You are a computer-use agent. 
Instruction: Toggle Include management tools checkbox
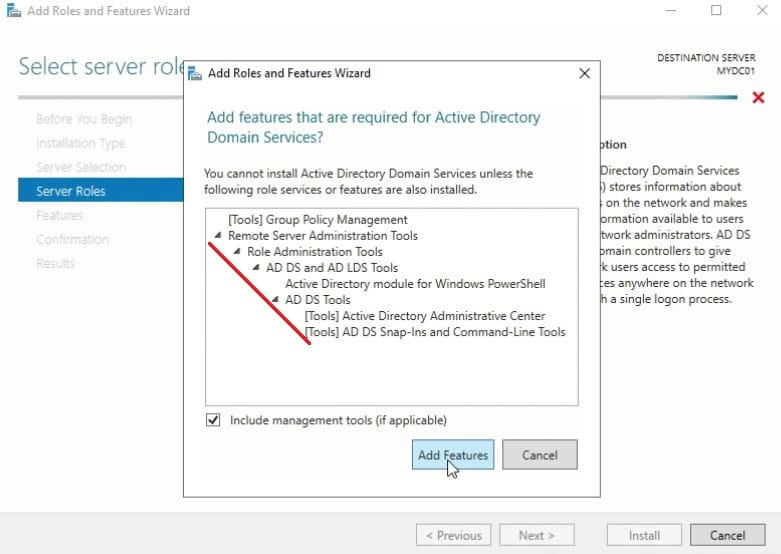(213, 420)
